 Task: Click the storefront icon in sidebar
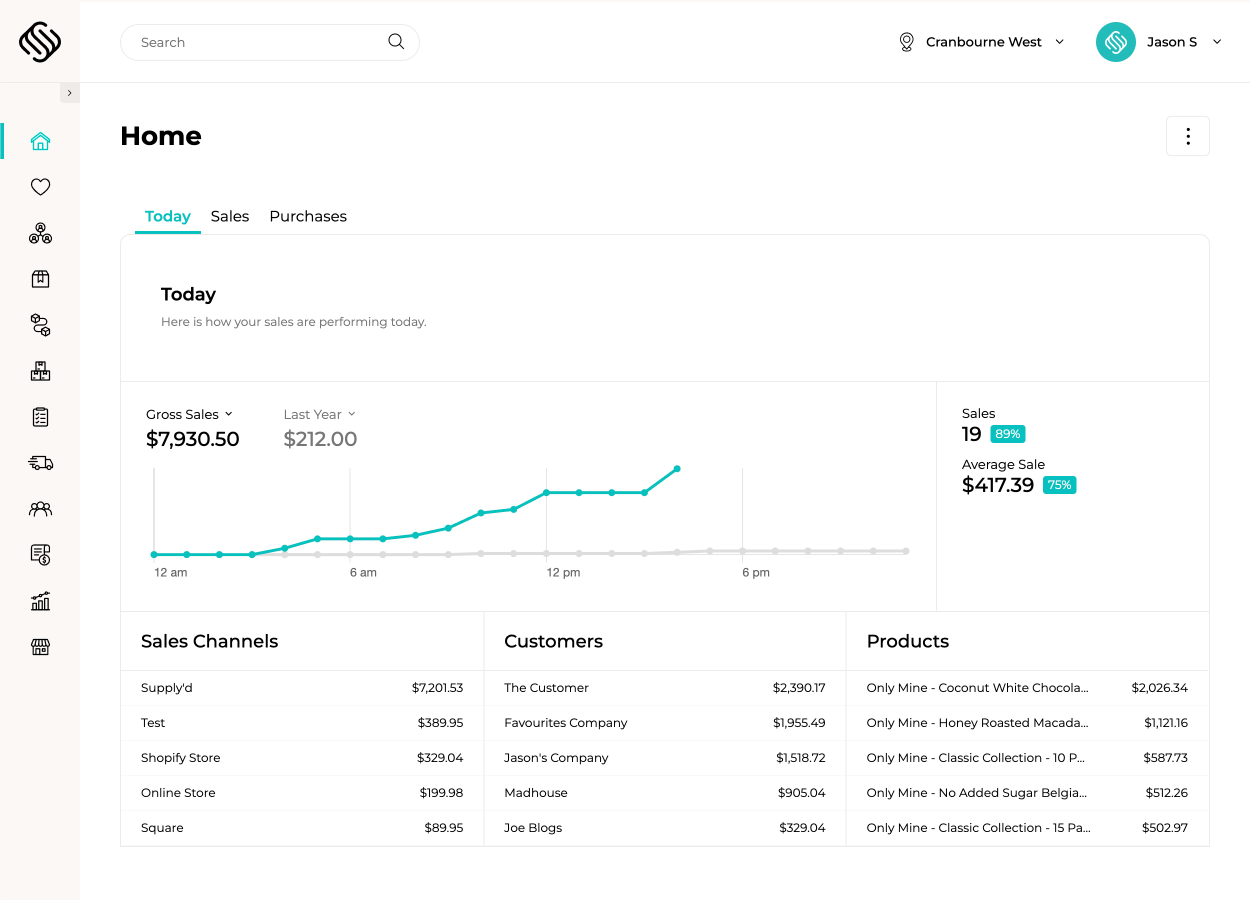40,647
